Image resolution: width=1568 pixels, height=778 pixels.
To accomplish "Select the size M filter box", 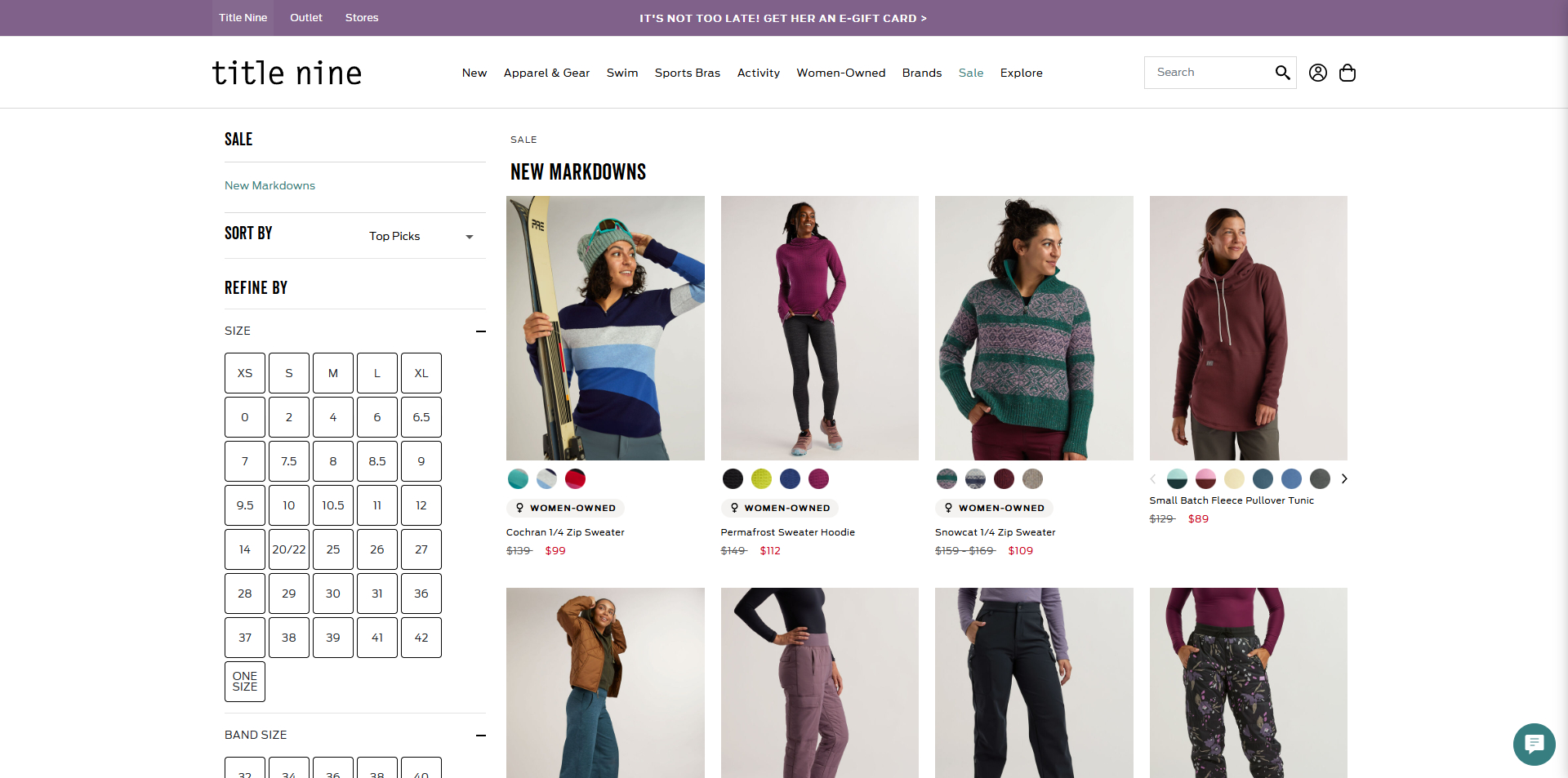I will coord(333,373).
